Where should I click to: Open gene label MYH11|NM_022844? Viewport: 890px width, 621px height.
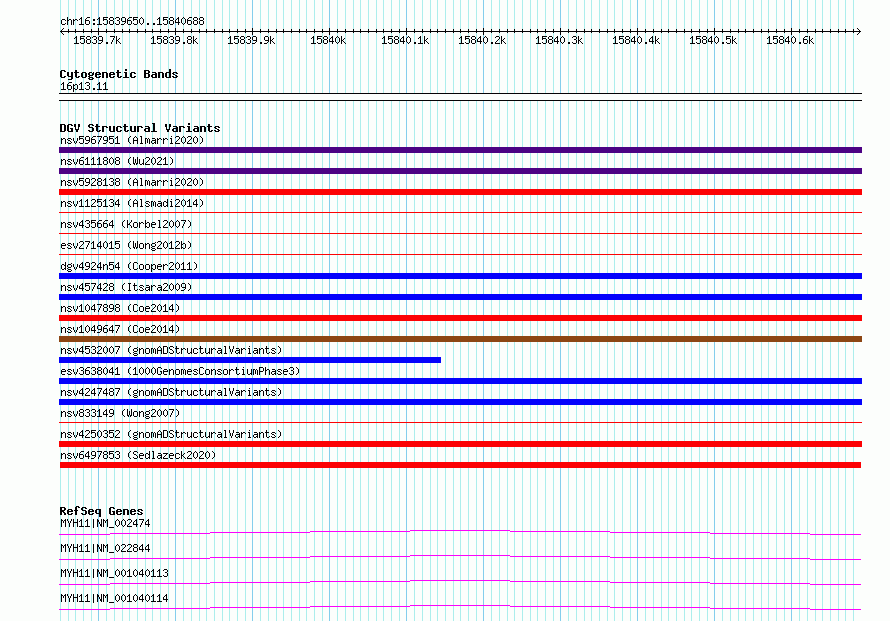[105, 548]
